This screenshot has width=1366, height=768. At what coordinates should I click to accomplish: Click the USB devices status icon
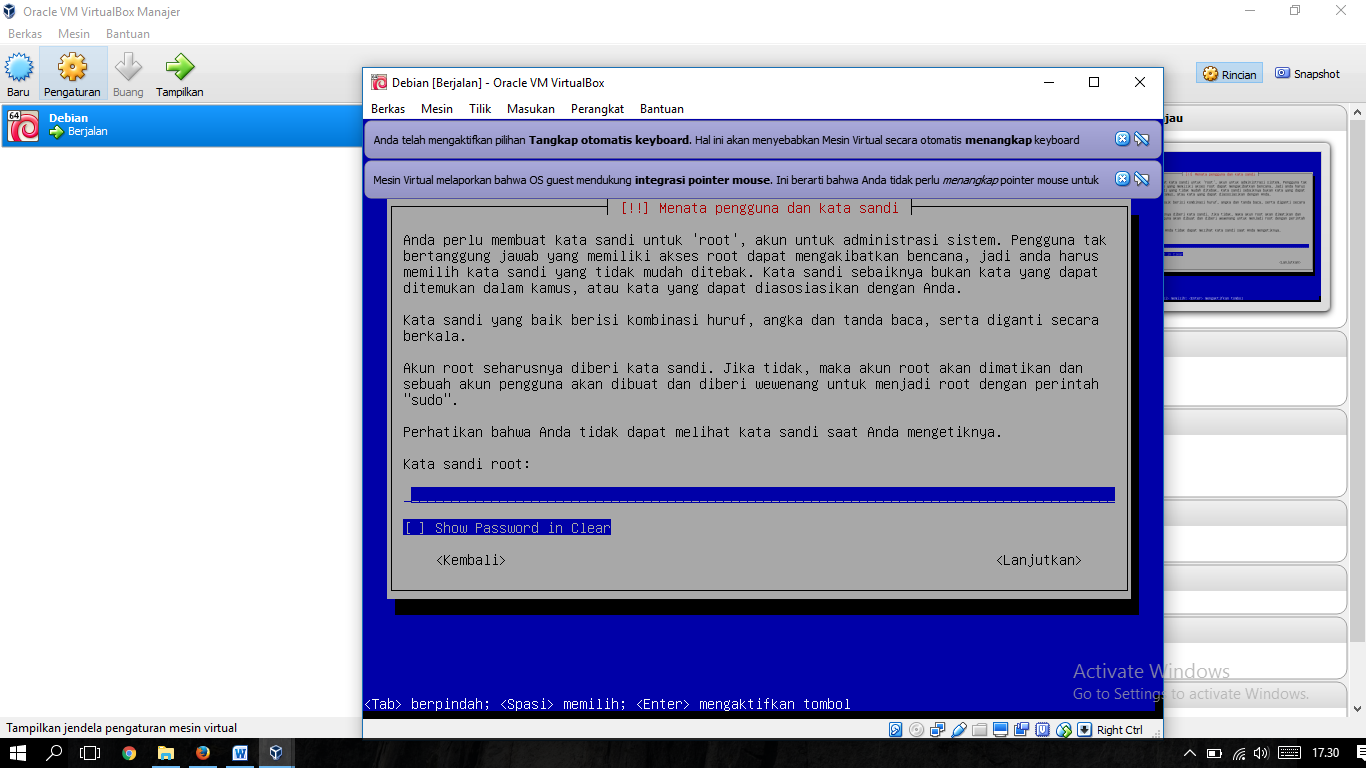[958, 730]
